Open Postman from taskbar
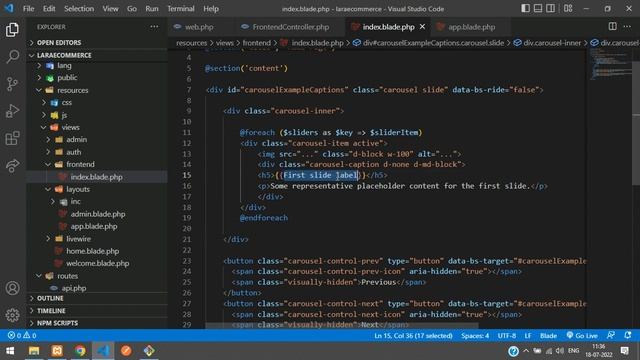640x360 pixels. [126, 351]
